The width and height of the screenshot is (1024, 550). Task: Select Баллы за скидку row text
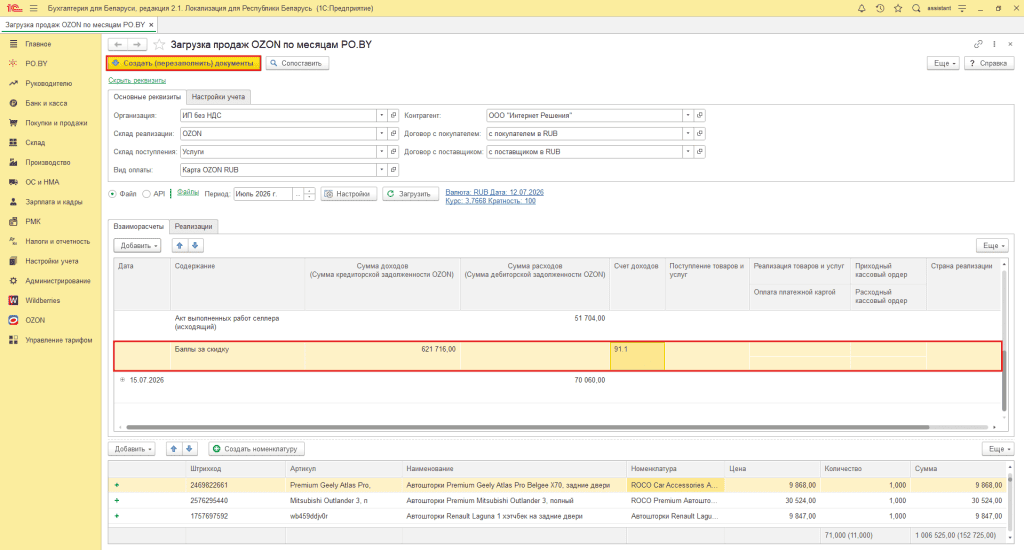click(x=202, y=349)
